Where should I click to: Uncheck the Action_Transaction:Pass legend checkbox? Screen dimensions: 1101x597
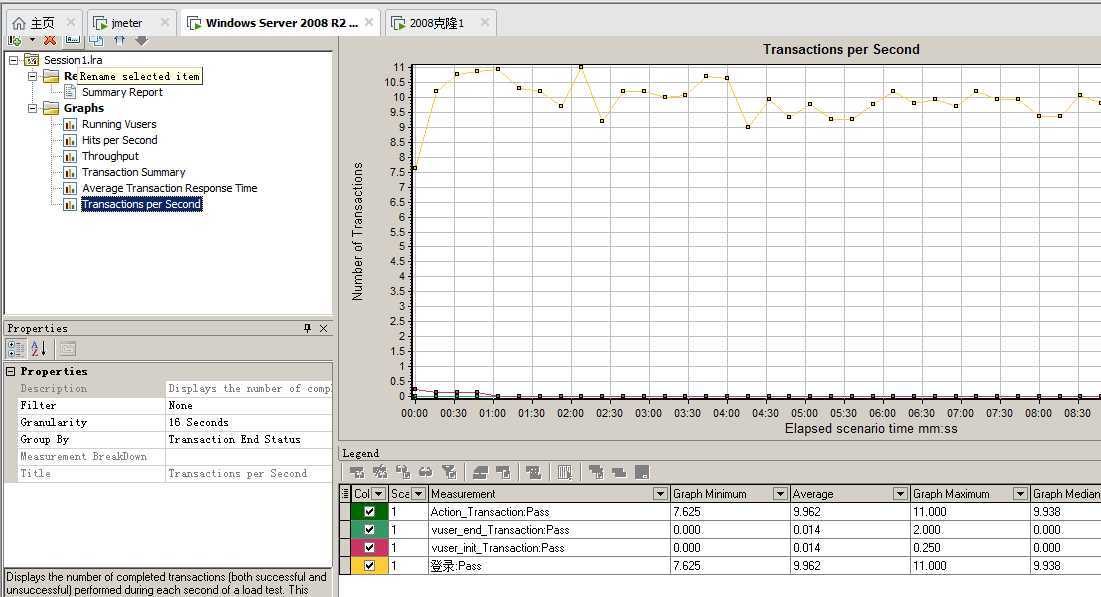(369, 512)
